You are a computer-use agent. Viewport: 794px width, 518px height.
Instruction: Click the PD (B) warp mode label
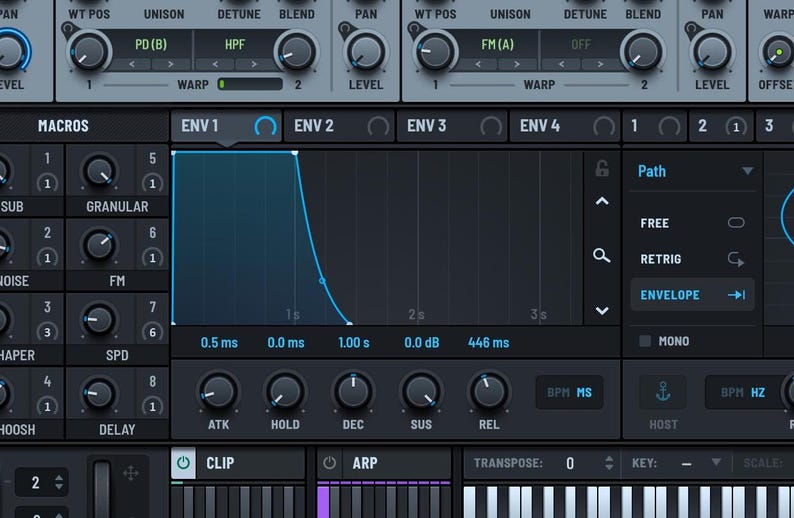coord(151,44)
